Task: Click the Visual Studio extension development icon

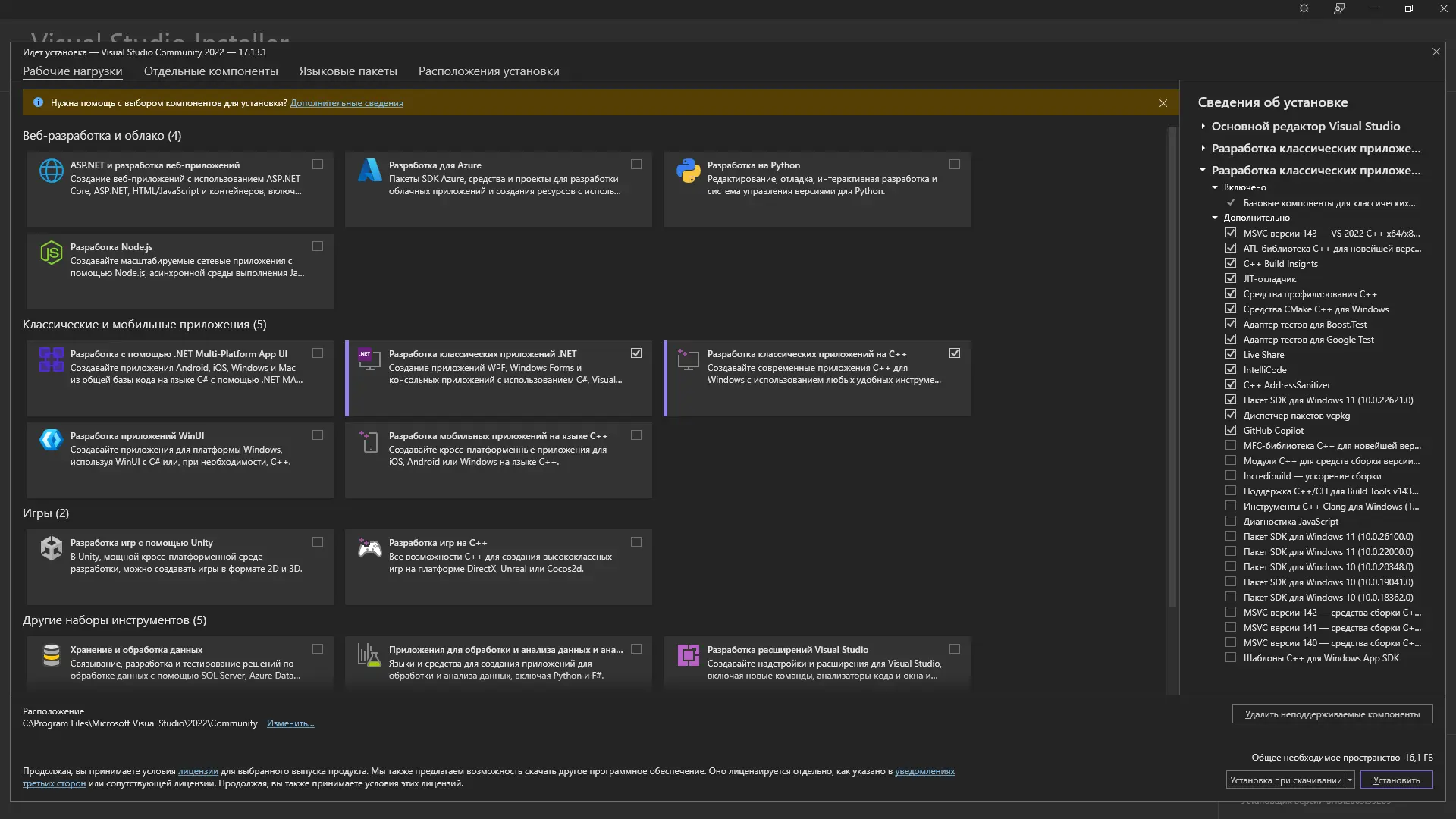Action: [689, 655]
